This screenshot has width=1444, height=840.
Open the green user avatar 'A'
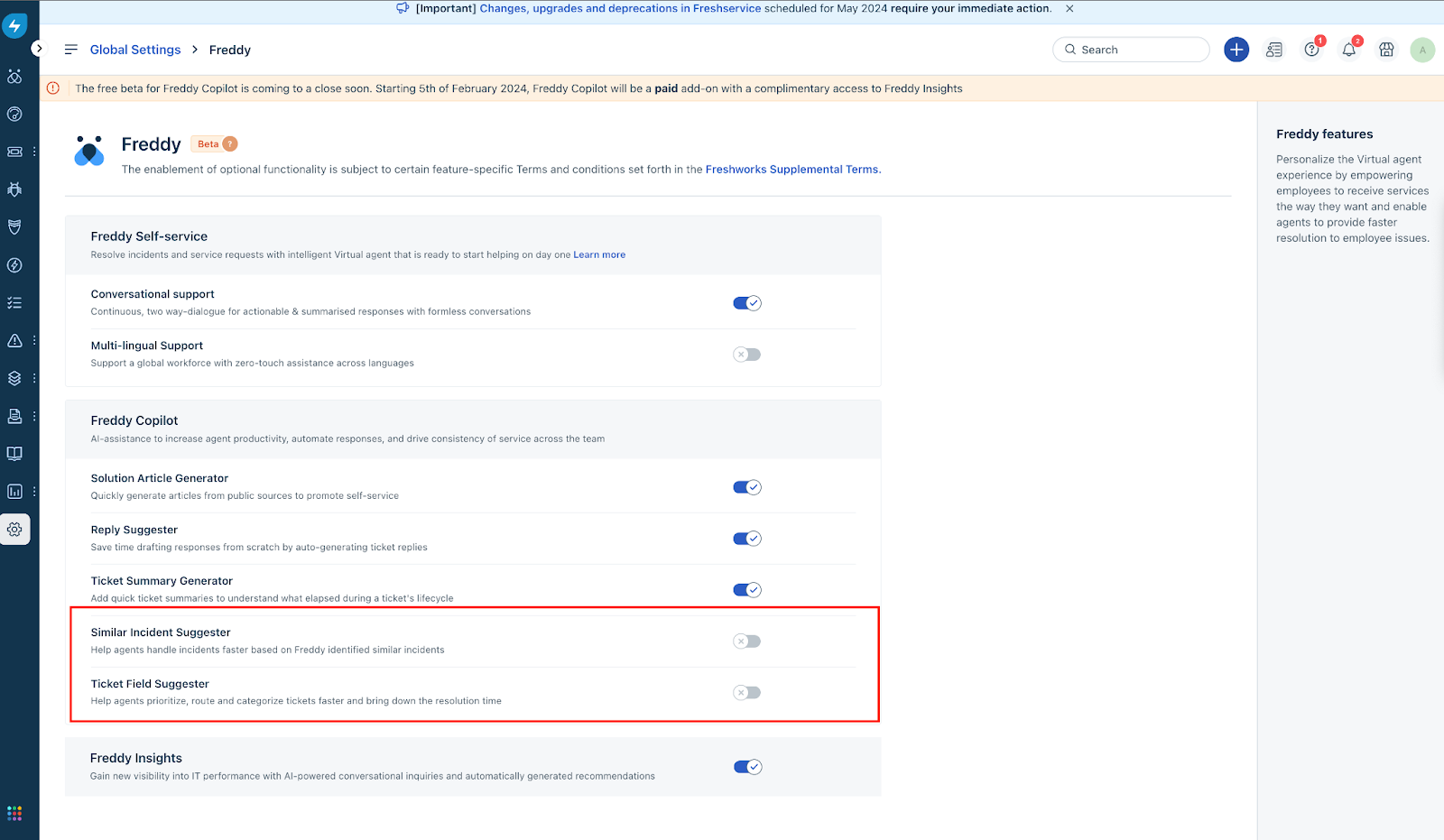[x=1422, y=50]
